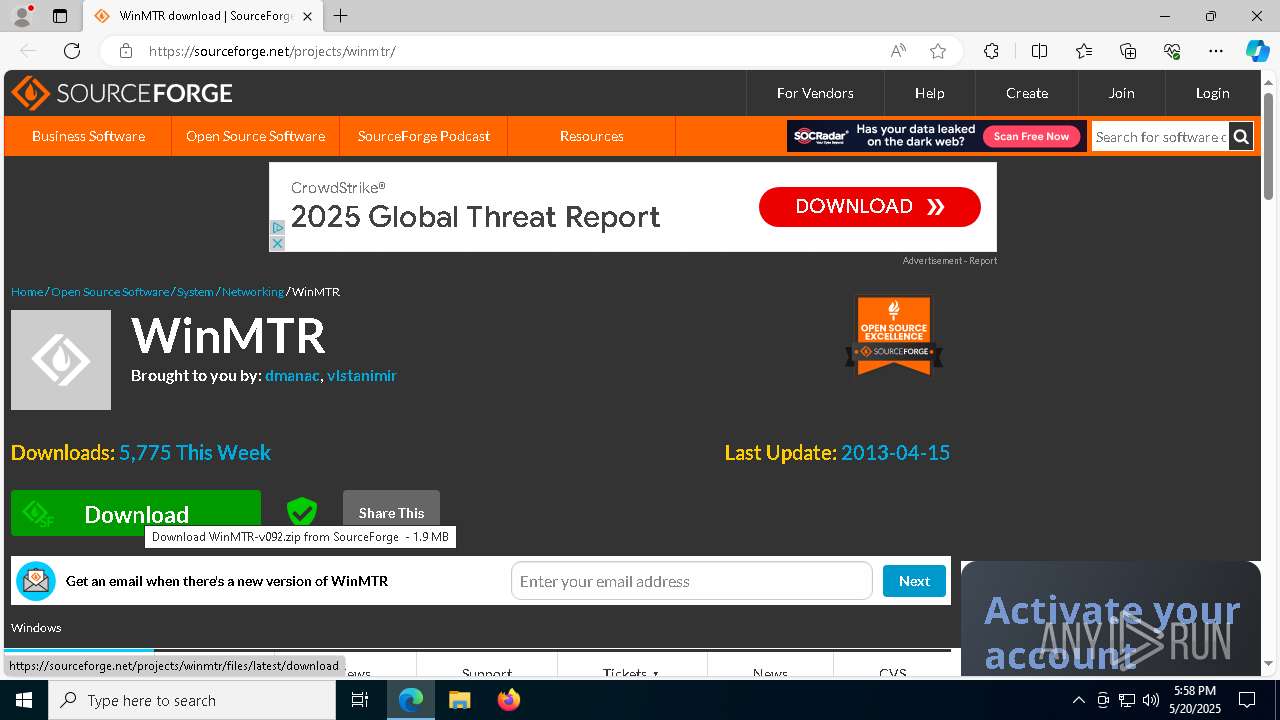Click the green Download button

136,513
